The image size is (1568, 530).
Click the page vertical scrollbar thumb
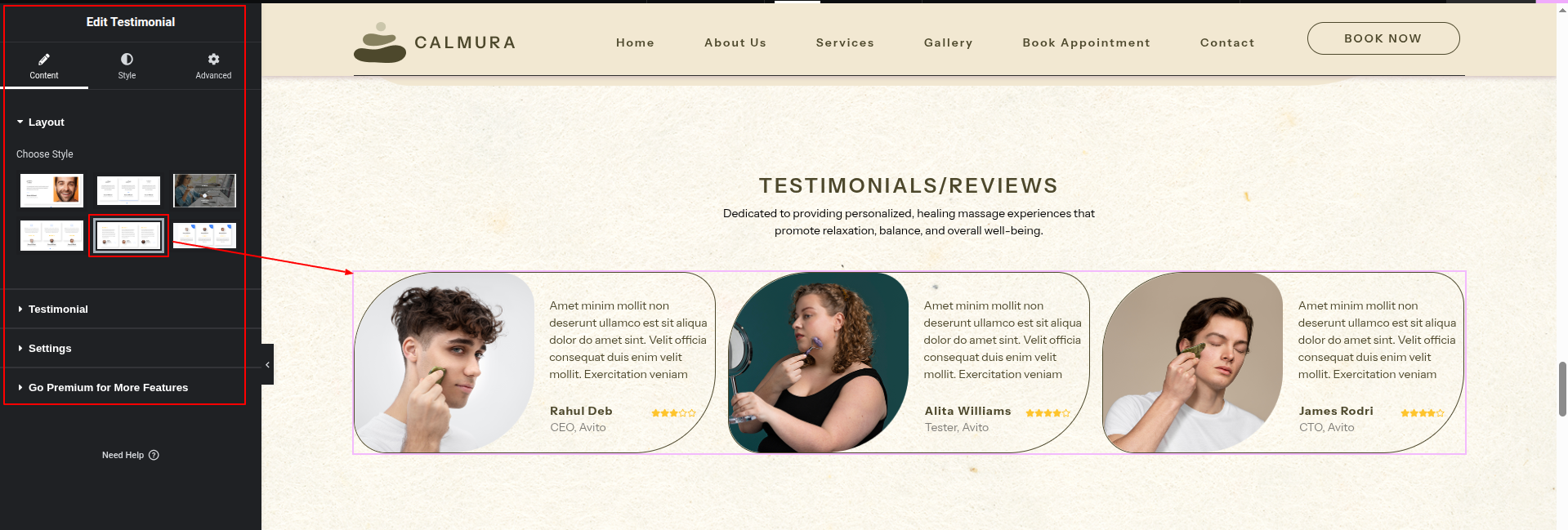tap(1562, 389)
